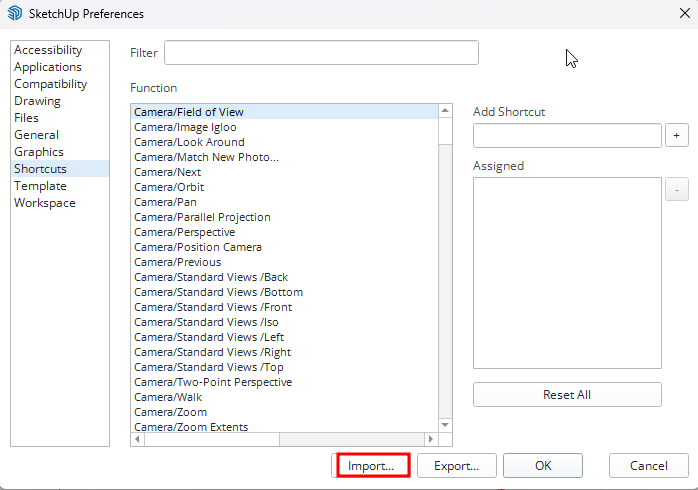
Task: Select Camera/Field of View function
Action: (285, 112)
